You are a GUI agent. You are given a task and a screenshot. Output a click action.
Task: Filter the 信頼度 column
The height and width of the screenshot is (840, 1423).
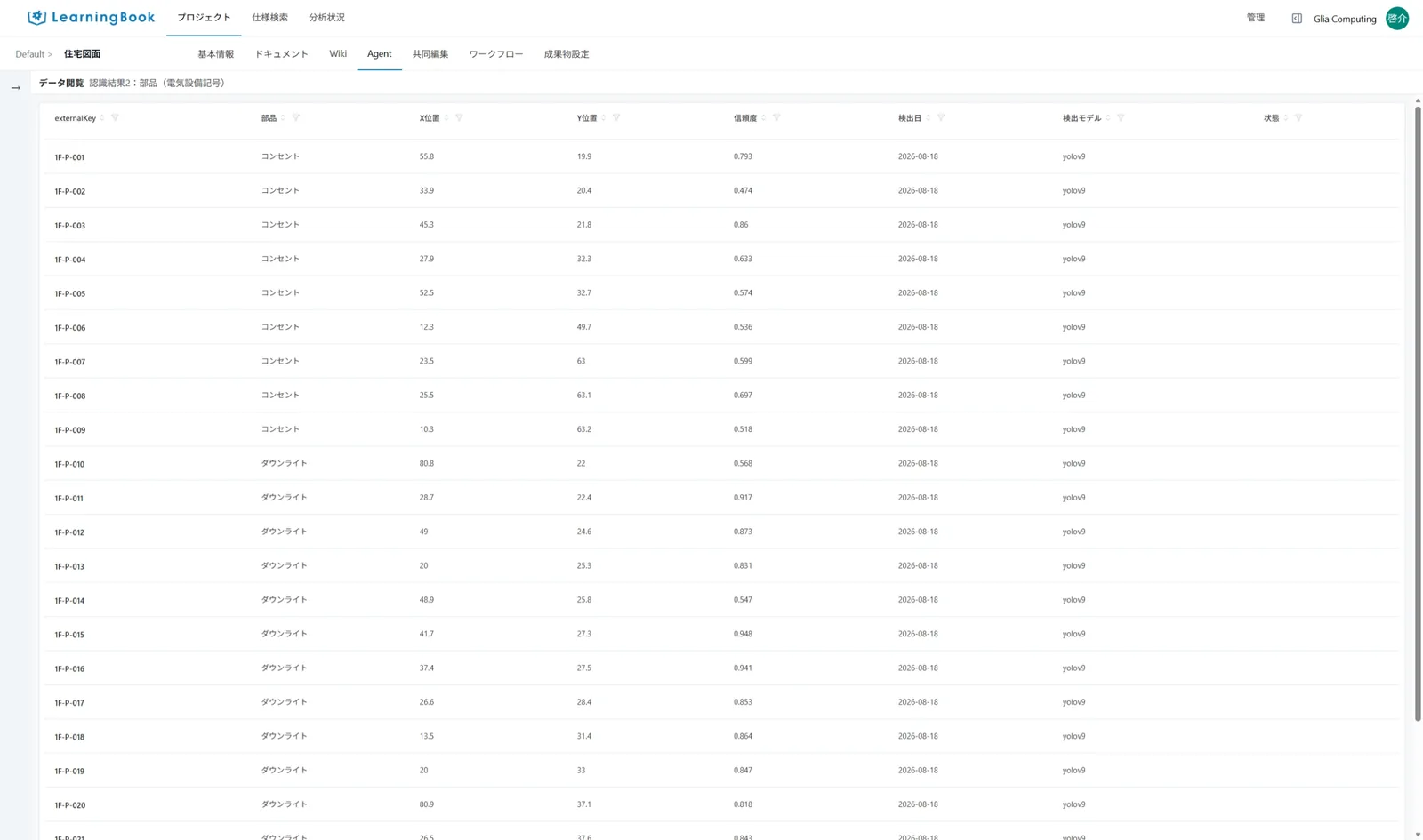pyautogui.click(x=776, y=118)
